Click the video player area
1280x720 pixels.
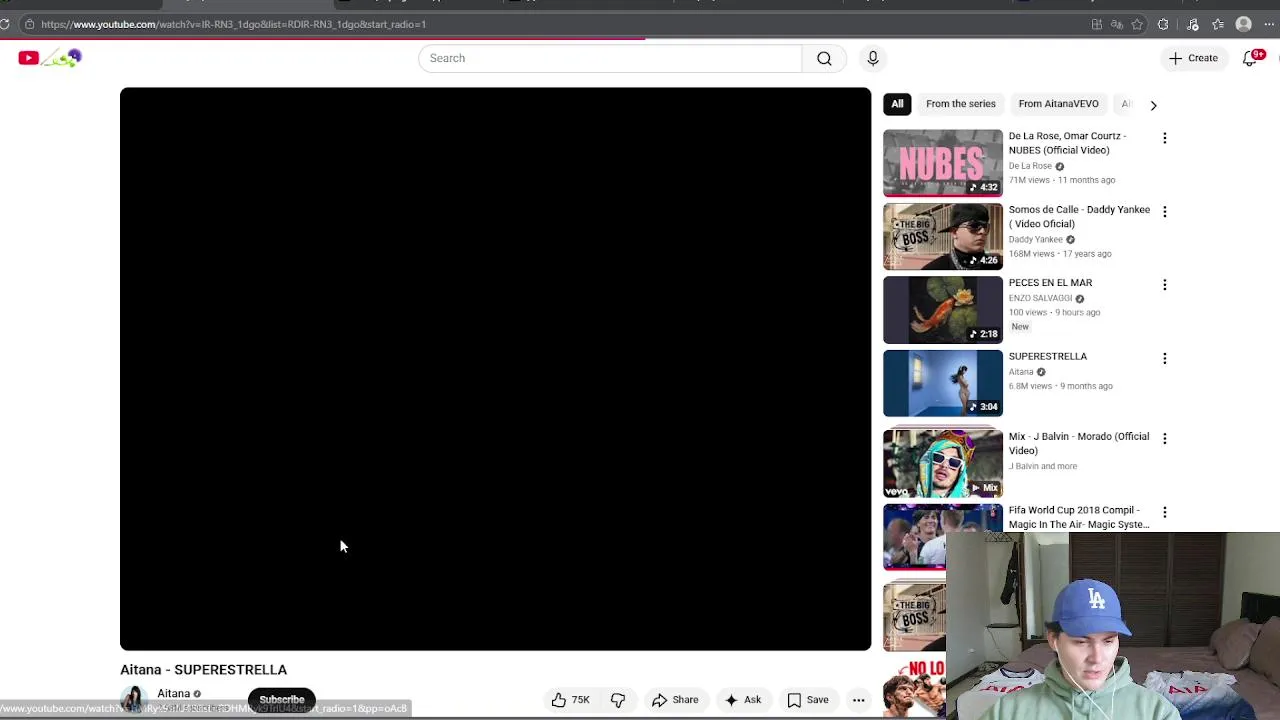click(x=495, y=369)
